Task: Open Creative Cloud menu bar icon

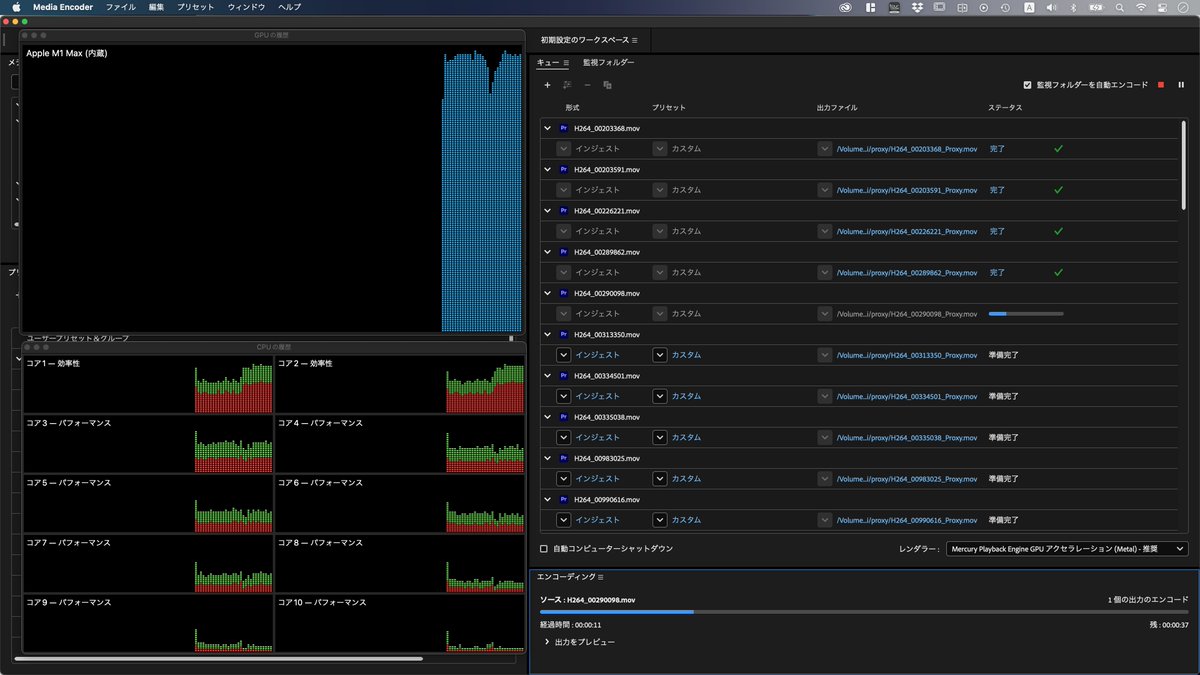Action: 846,7
